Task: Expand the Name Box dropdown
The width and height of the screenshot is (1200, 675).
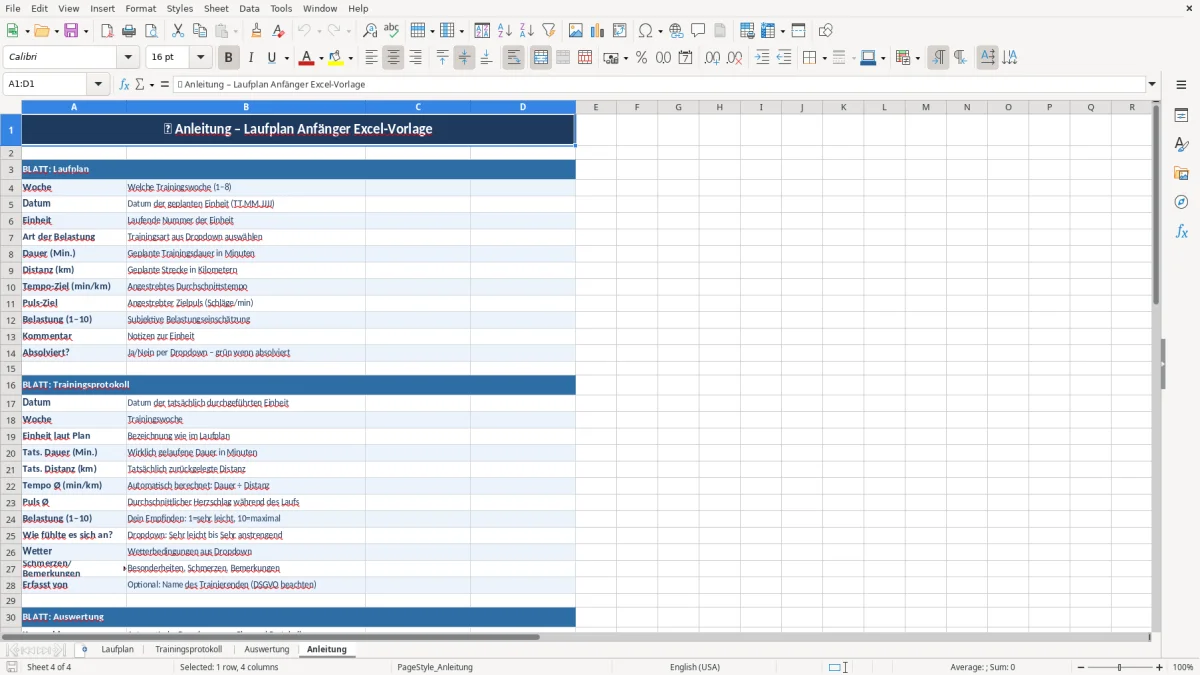Action: coord(98,85)
